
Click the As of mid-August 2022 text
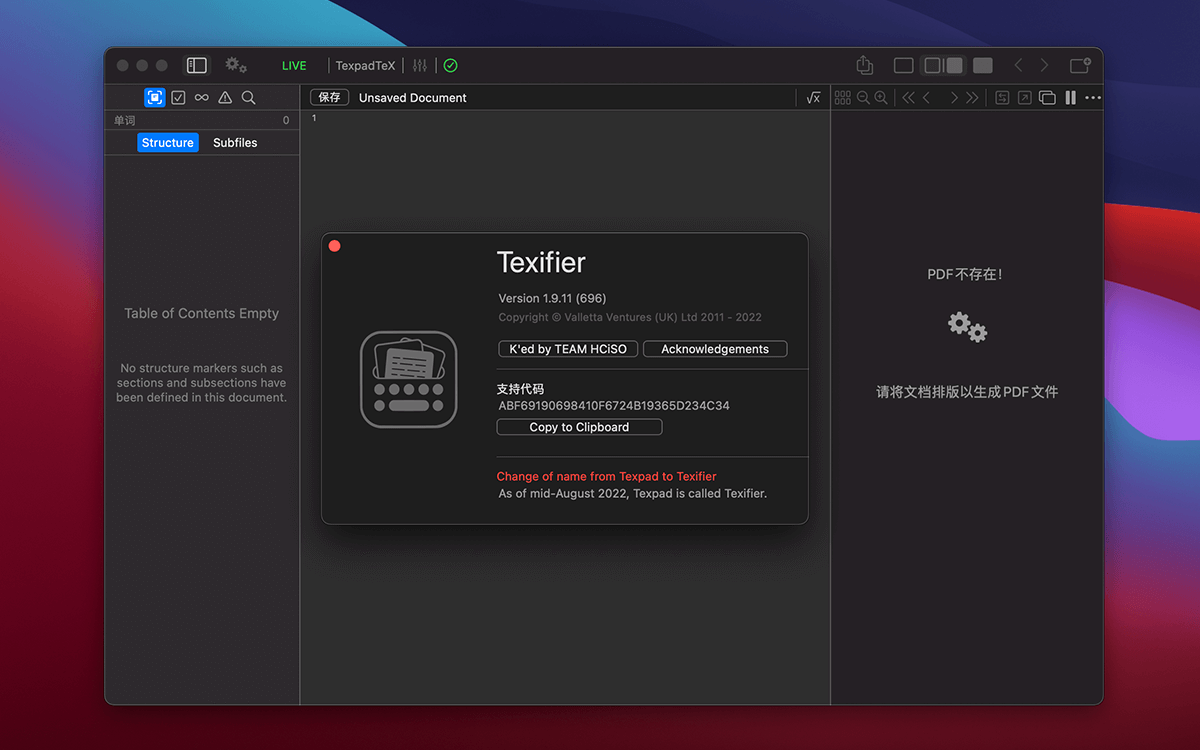633,493
